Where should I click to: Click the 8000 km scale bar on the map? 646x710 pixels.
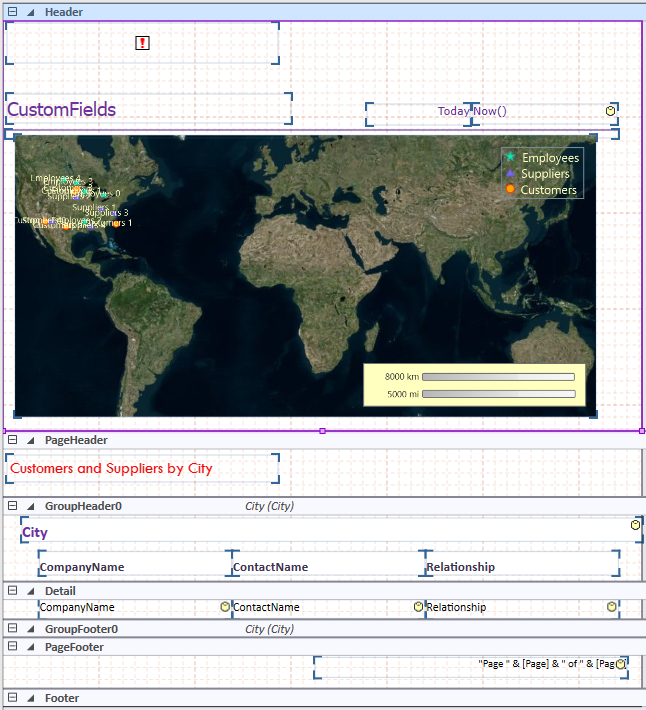pyautogui.click(x=498, y=377)
